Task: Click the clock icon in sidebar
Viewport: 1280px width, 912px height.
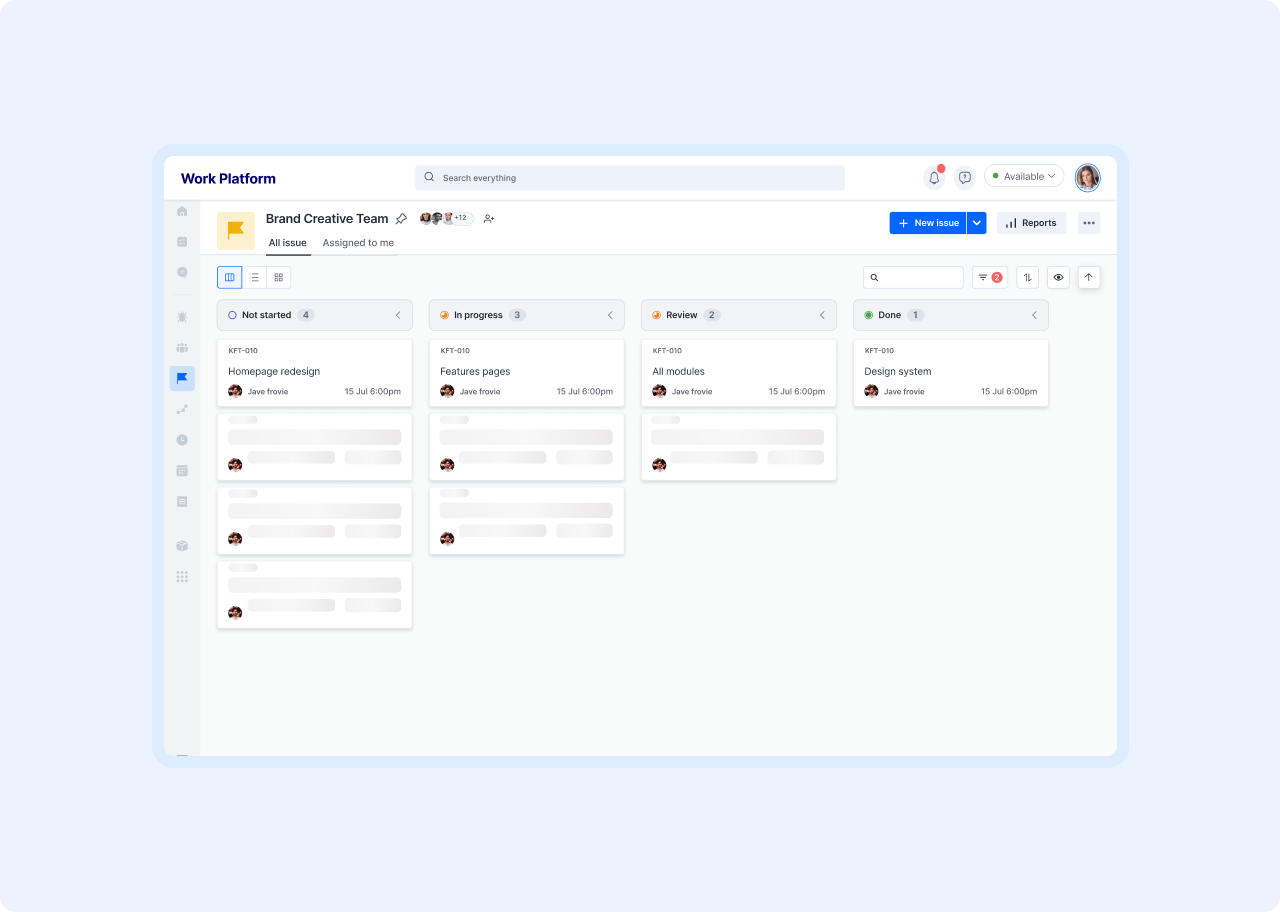Action: [x=182, y=440]
